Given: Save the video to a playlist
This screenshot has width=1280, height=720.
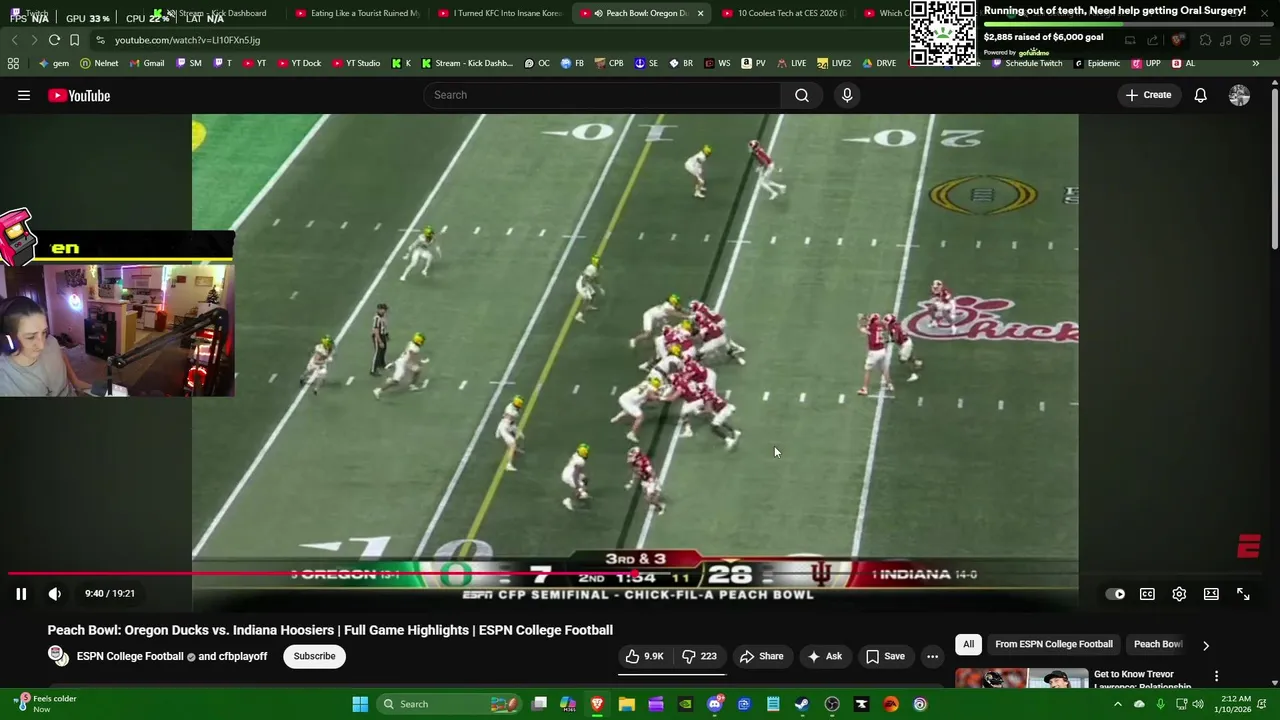Looking at the screenshot, I should pyautogui.click(x=885, y=656).
